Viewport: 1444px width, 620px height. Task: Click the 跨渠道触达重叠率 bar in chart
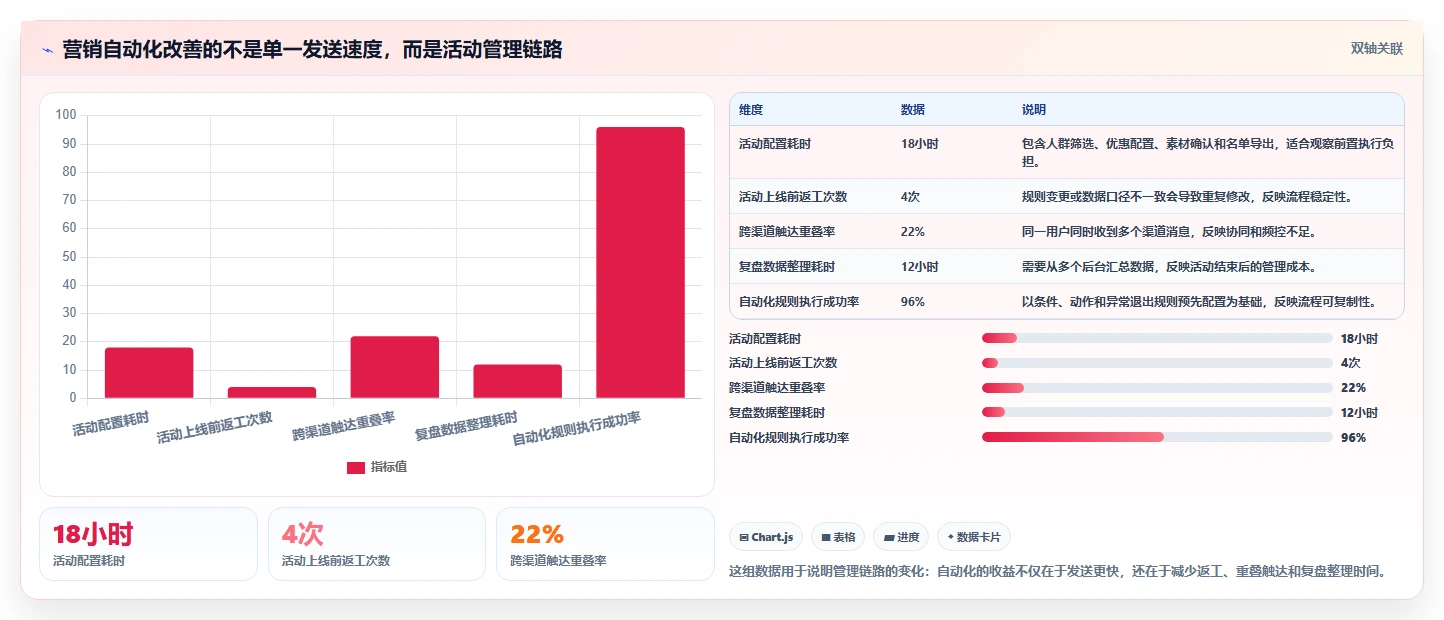pyautogui.click(x=395, y=367)
